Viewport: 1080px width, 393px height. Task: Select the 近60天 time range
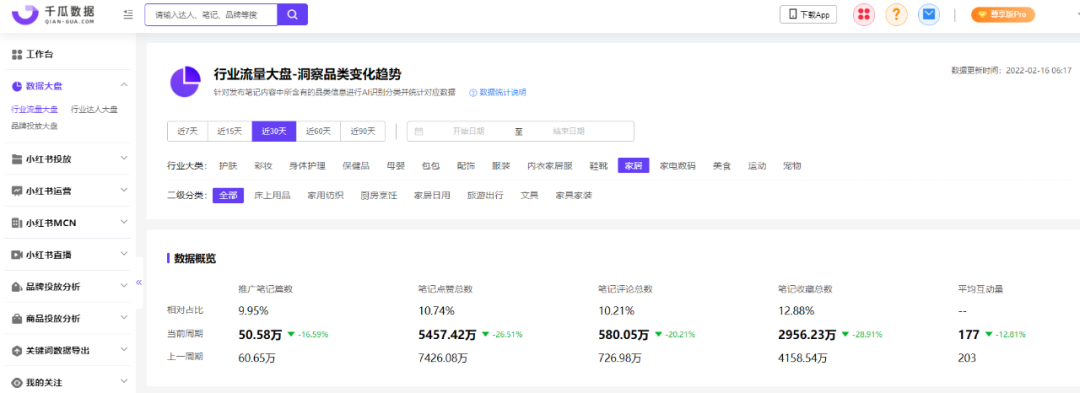[318, 131]
